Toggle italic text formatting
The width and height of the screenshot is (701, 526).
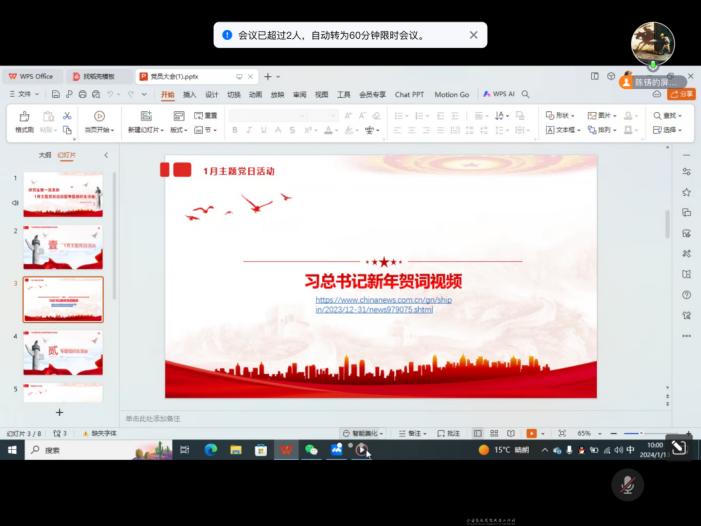pyautogui.click(x=249, y=130)
